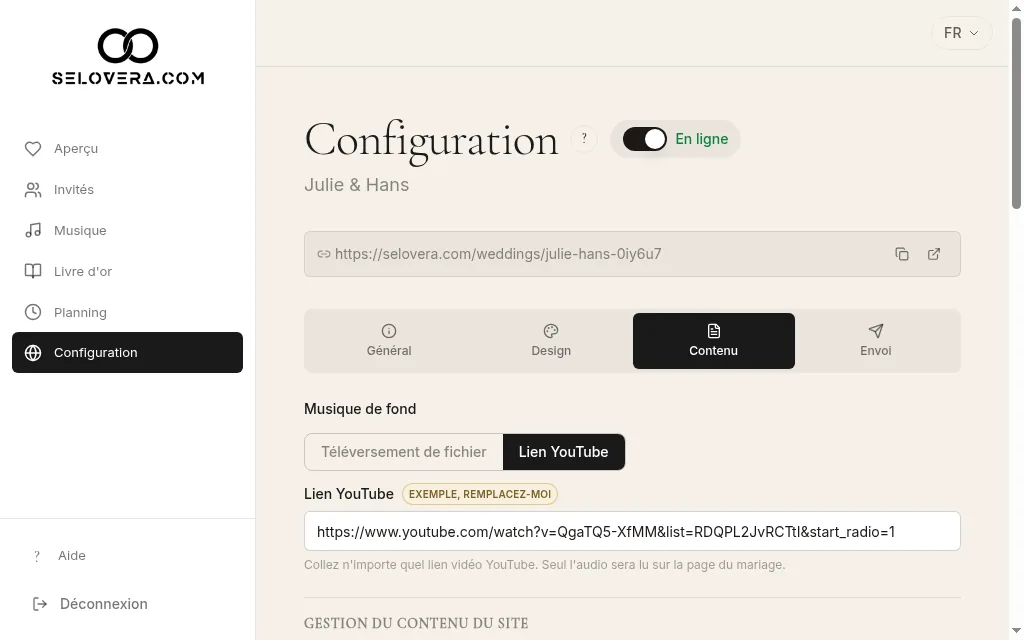Open Musique via the music note icon

click(33, 231)
